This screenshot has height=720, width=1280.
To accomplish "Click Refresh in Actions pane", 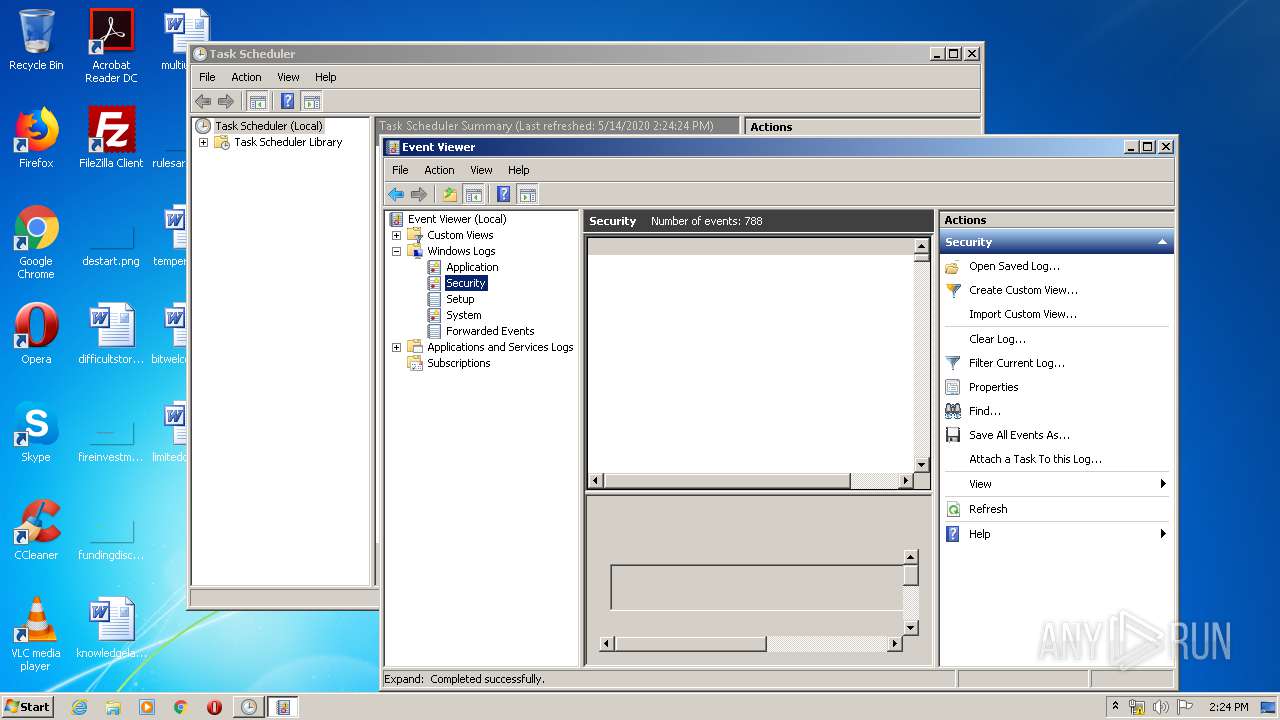I will [988, 509].
